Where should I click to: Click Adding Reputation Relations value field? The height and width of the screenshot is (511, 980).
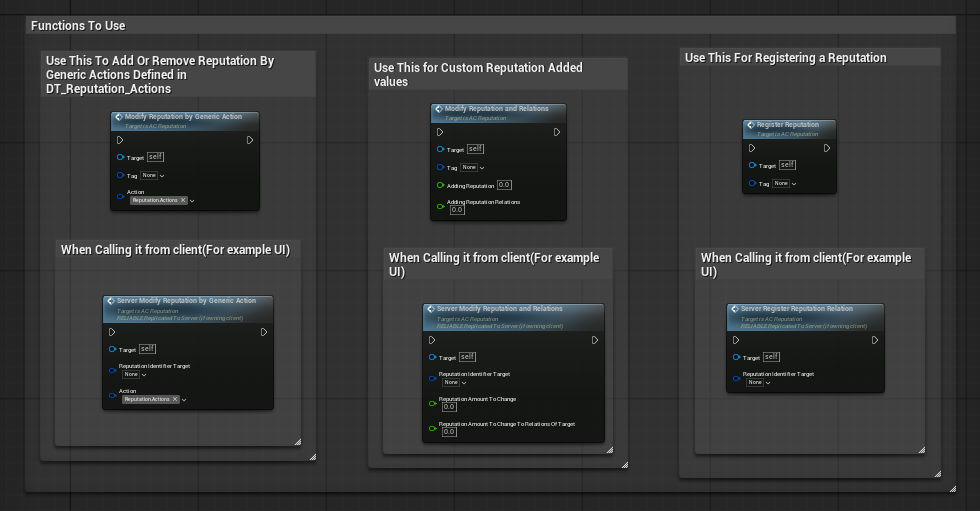(x=457, y=210)
